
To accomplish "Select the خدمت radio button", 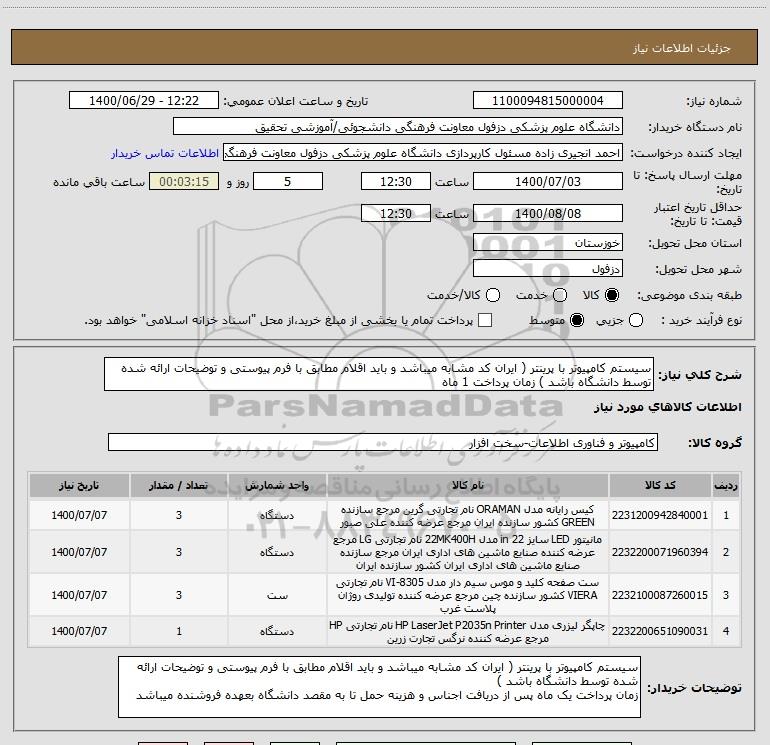I will 560,295.
